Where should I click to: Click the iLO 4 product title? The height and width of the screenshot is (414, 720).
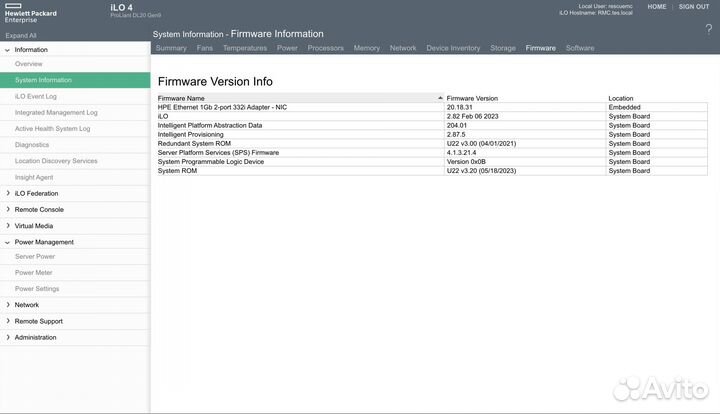click(122, 7)
